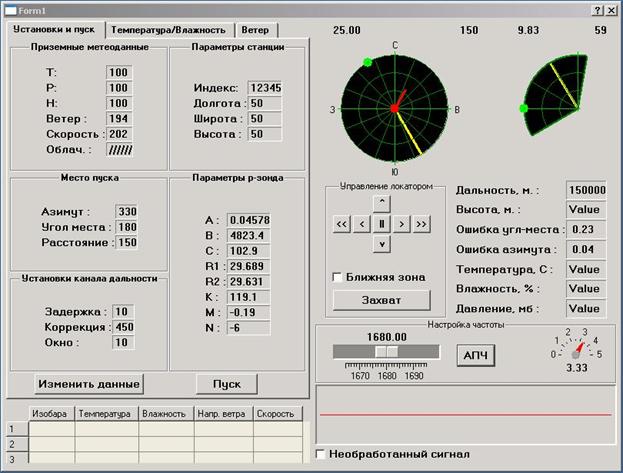This screenshot has width=623, height=473.
Task: Switch to the Температура/Влажность tab
Action: tap(172, 30)
